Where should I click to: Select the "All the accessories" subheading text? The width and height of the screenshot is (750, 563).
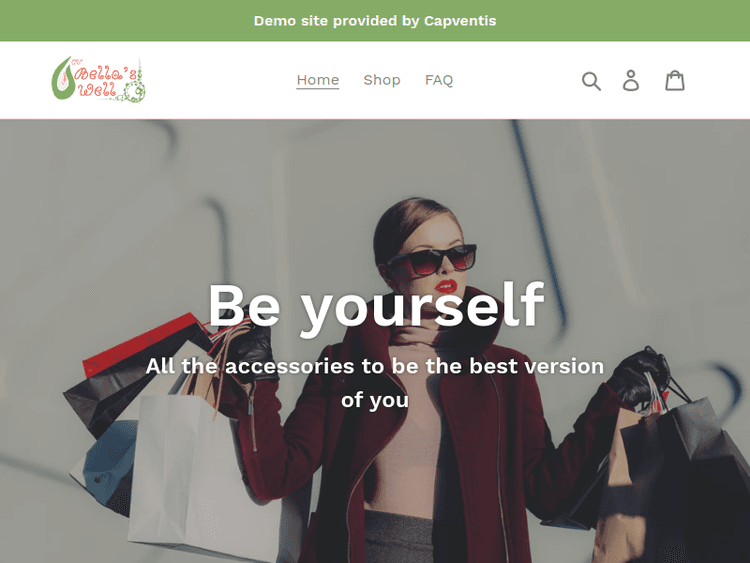[x=375, y=383]
